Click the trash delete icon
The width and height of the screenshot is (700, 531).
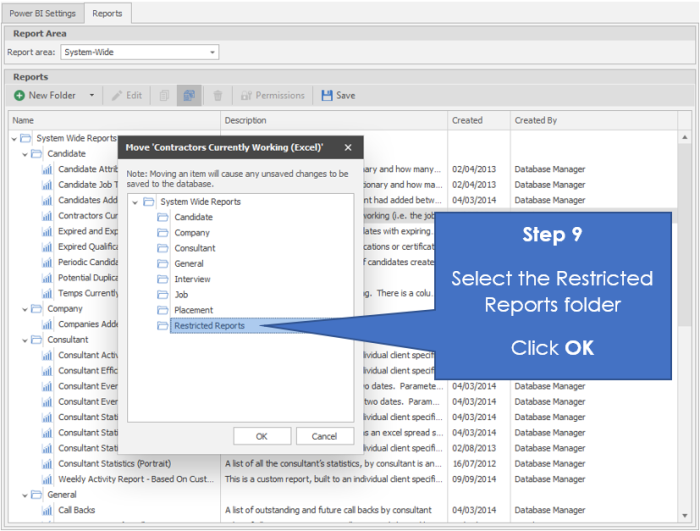[218, 96]
